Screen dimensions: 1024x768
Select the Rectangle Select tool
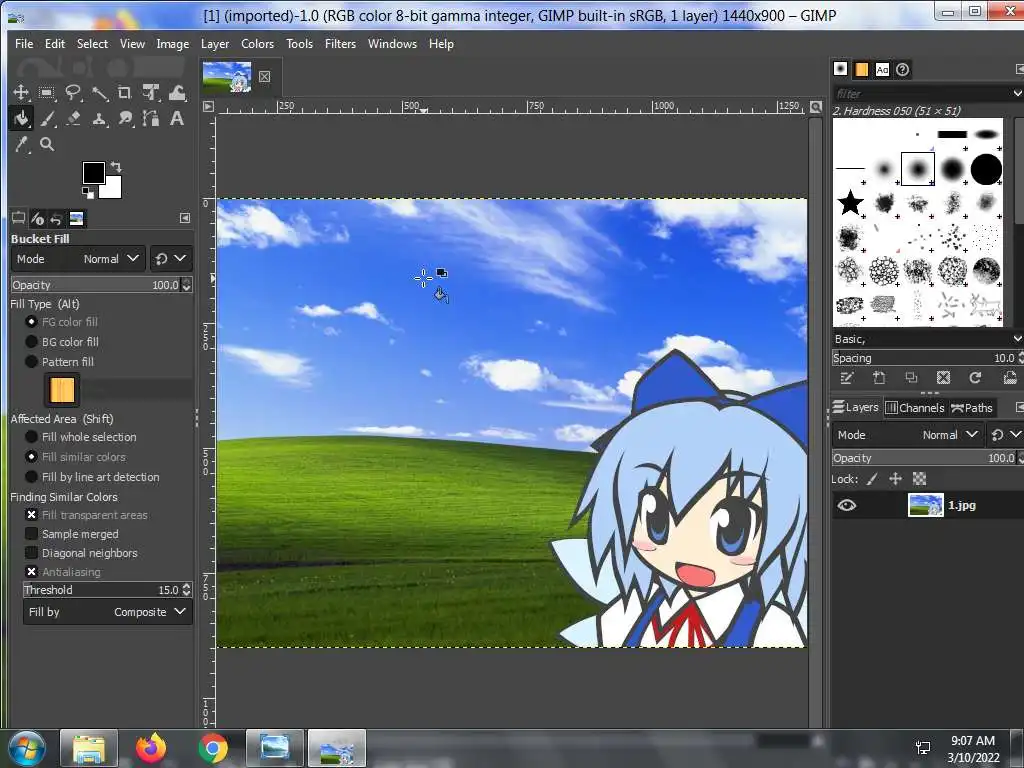click(46, 93)
